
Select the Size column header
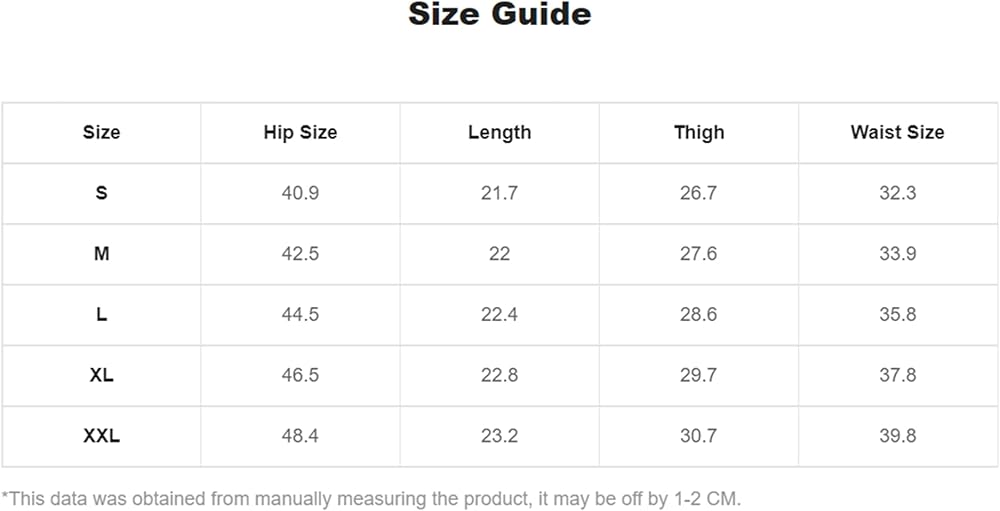tap(101, 132)
